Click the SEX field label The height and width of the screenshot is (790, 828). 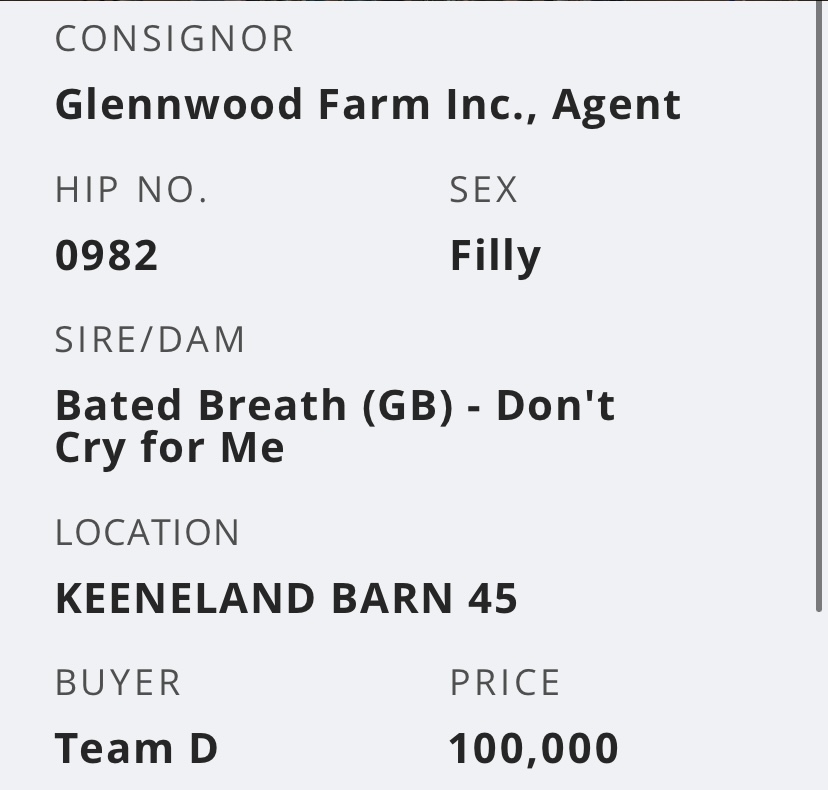pos(484,190)
